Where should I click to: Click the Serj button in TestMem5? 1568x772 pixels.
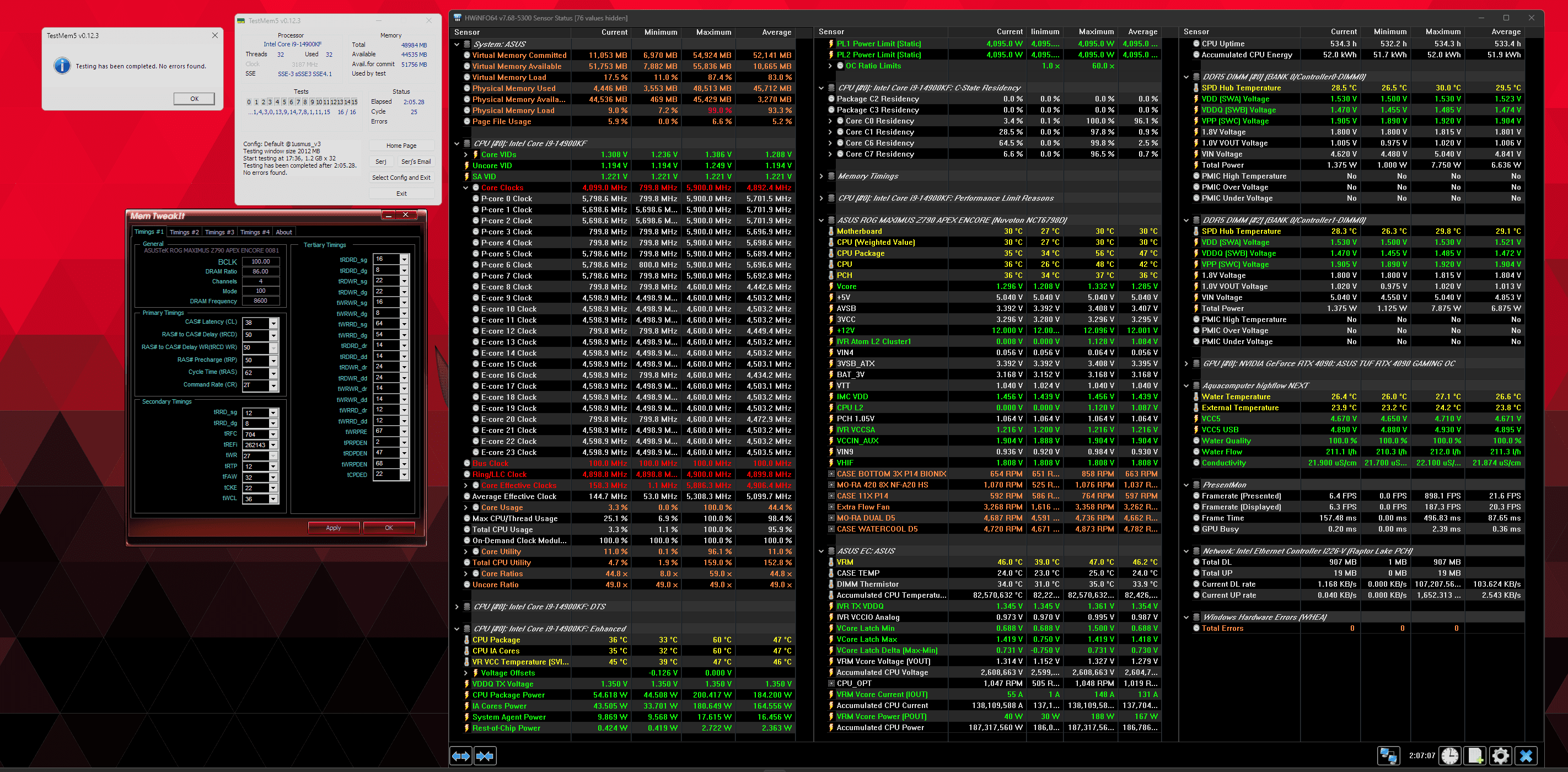tap(380, 162)
